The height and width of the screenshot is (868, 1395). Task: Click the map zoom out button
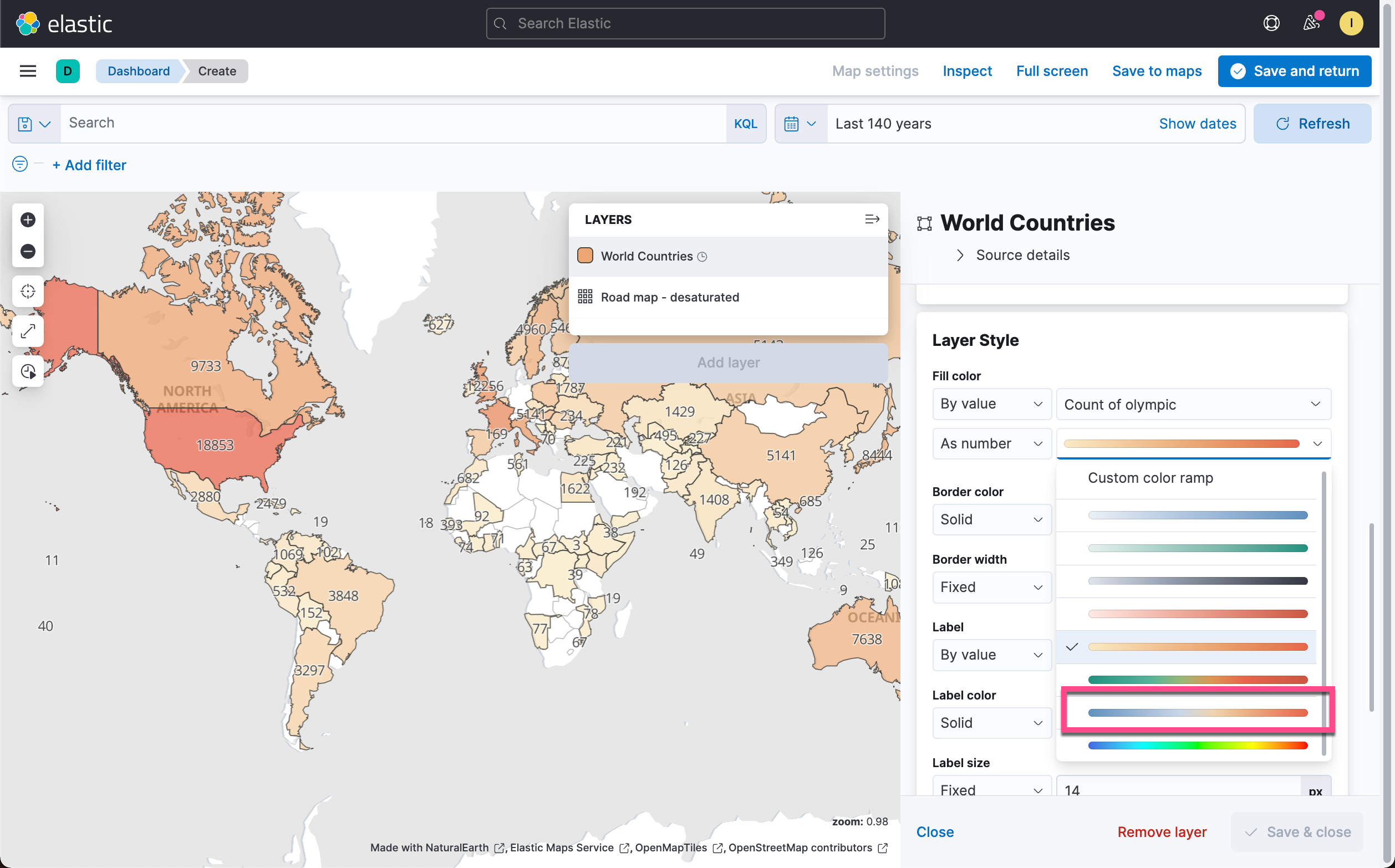click(x=28, y=252)
